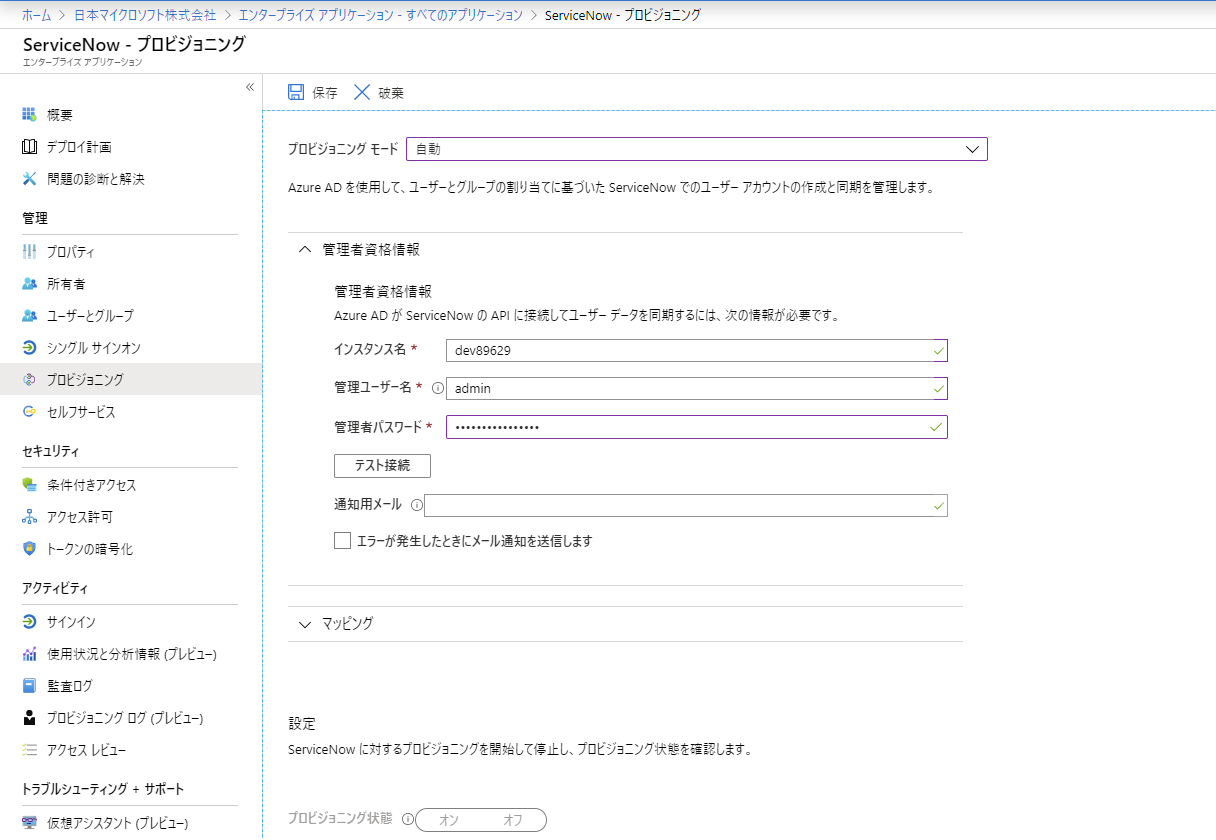Click the テスト接続 button

point(382,466)
